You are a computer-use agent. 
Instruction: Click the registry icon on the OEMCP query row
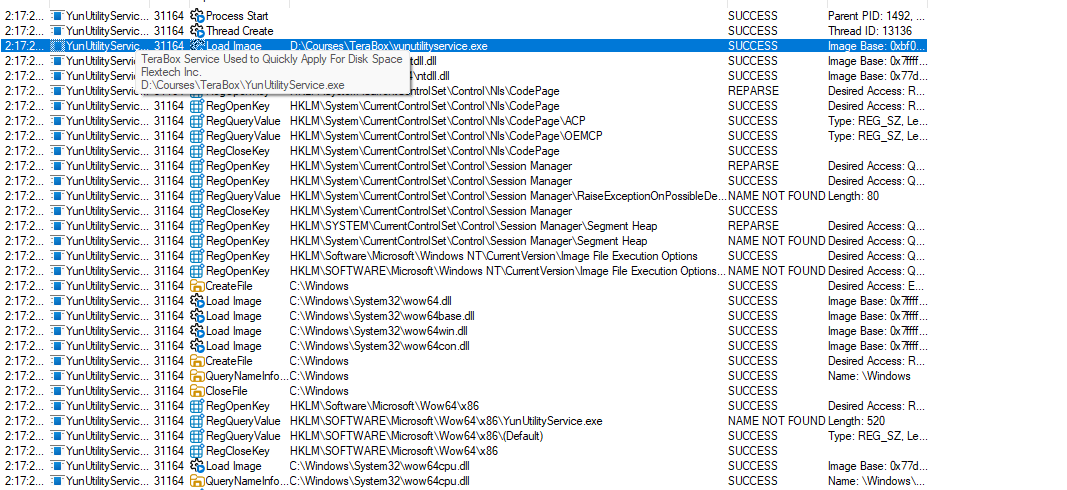(197, 136)
